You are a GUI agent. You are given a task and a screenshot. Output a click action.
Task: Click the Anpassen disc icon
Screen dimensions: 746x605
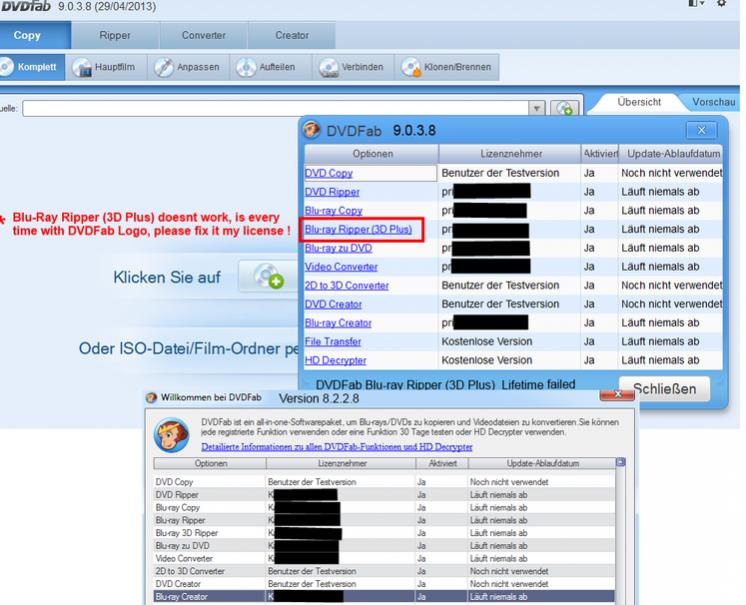[164, 68]
